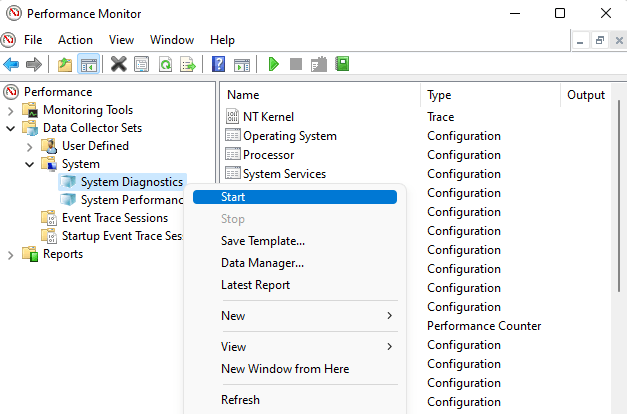
Task: Click the Delete (black X) toolbar icon
Action: [118, 64]
